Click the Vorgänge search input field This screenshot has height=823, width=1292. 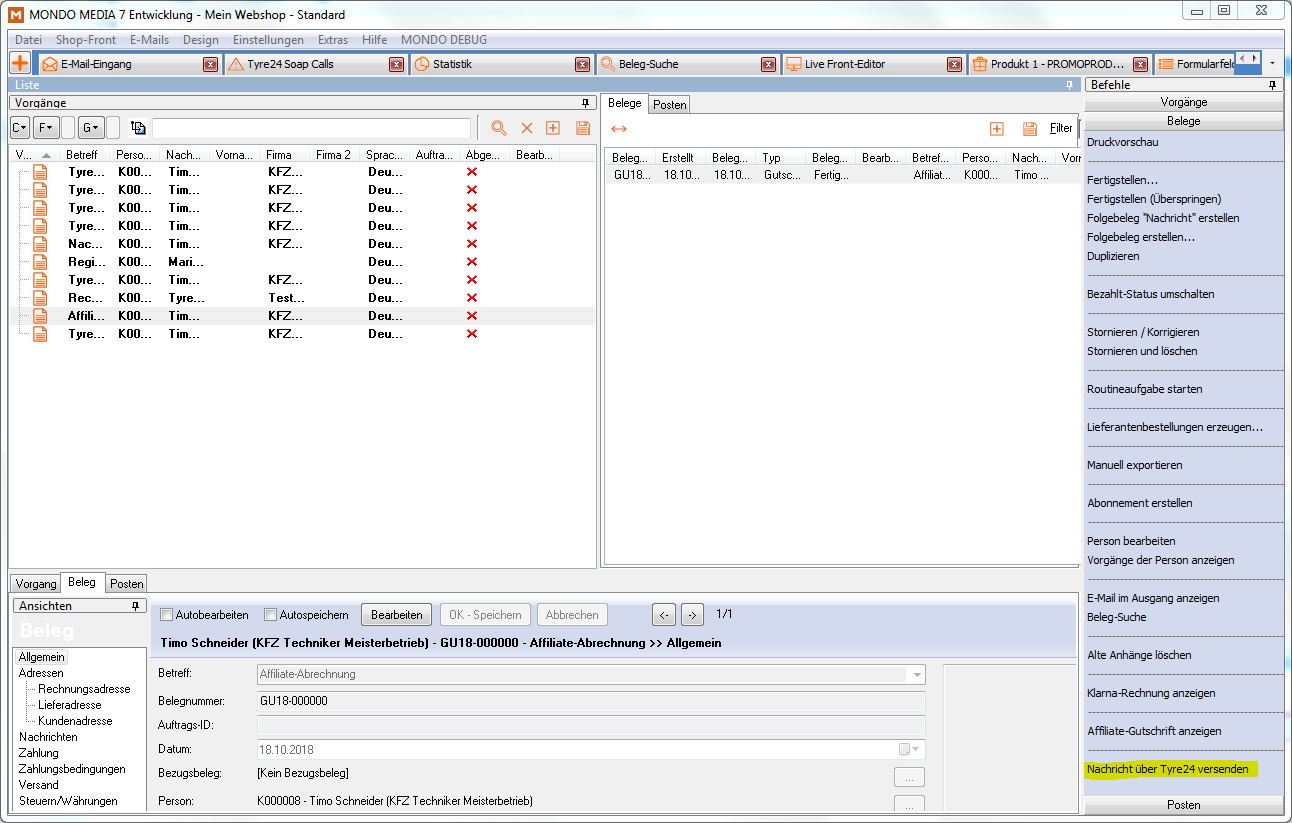[310, 128]
